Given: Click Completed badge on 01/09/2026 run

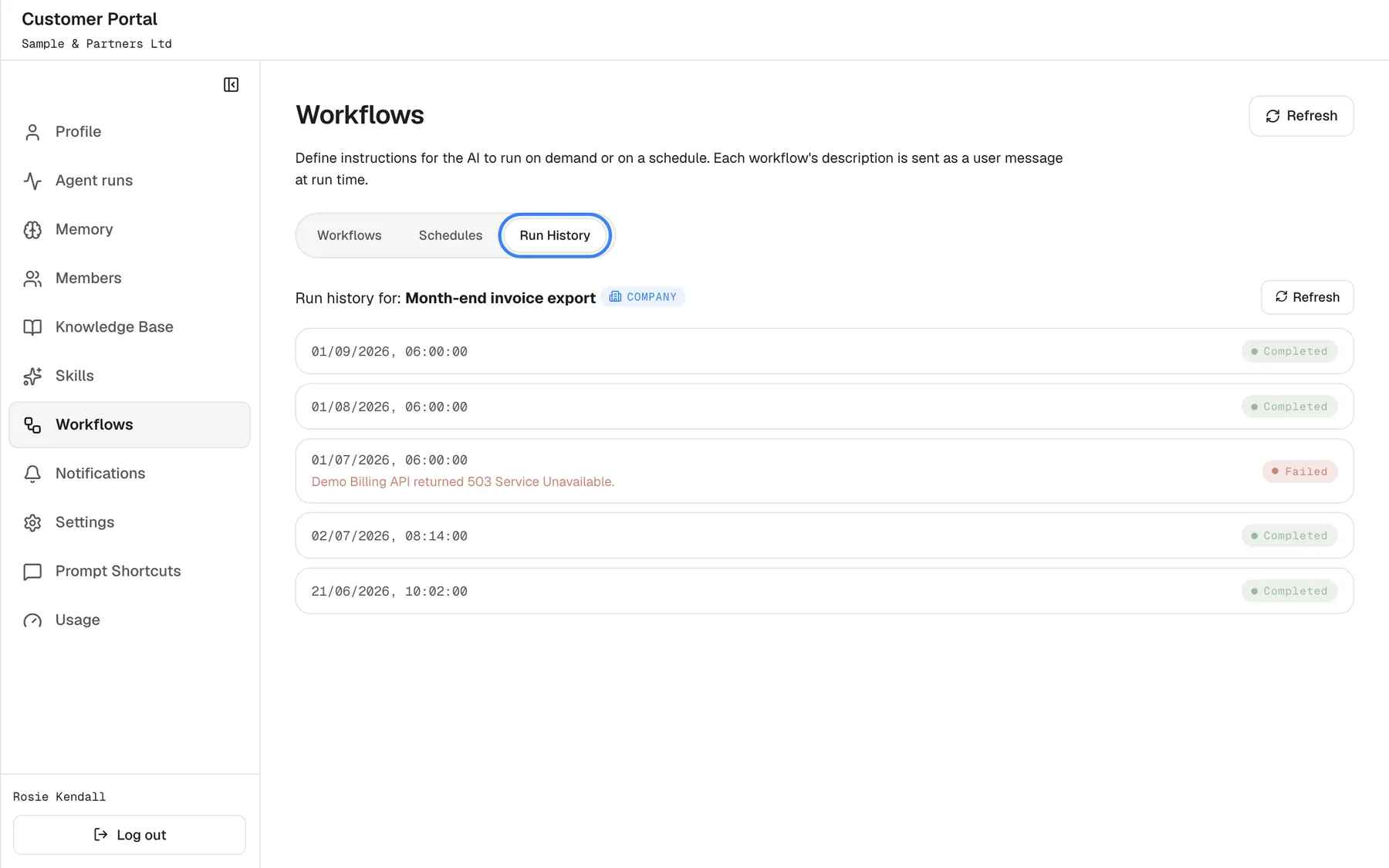Looking at the screenshot, I should click(x=1289, y=351).
